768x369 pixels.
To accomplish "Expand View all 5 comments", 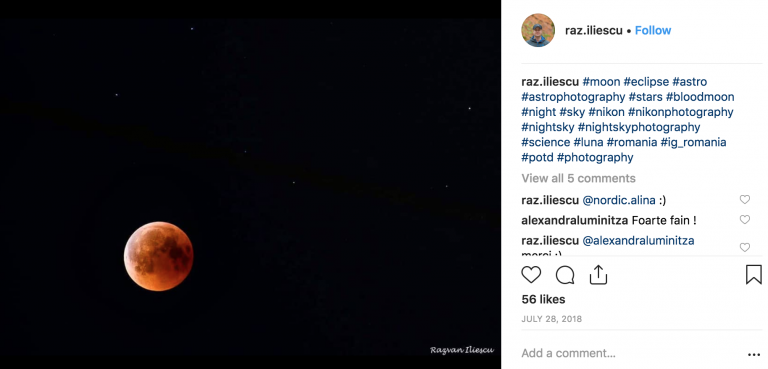I will tap(578, 178).
